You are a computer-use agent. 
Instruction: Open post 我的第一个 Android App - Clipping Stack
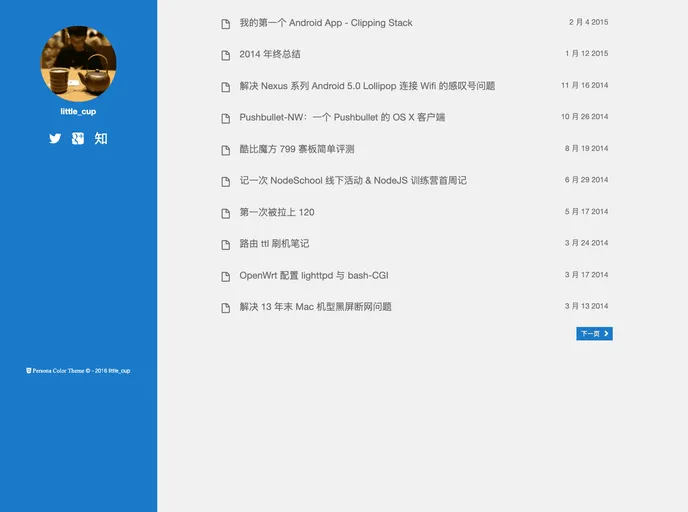click(x=326, y=23)
